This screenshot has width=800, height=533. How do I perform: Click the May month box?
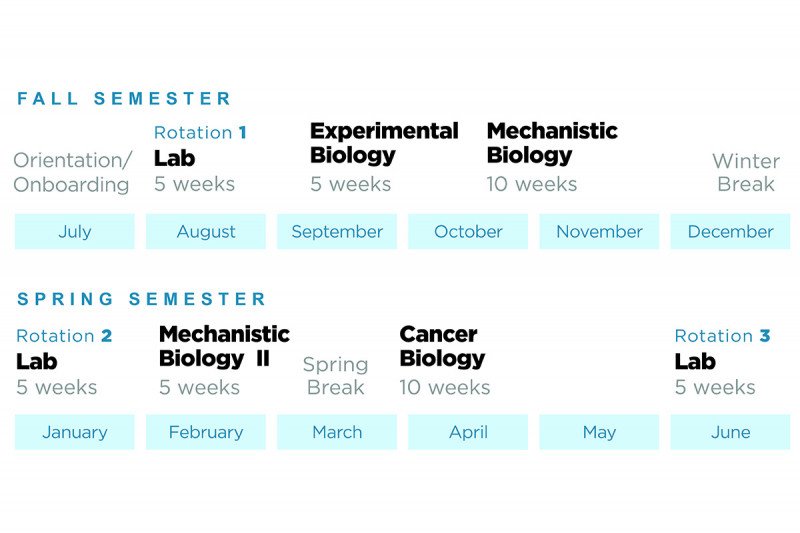[599, 432]
